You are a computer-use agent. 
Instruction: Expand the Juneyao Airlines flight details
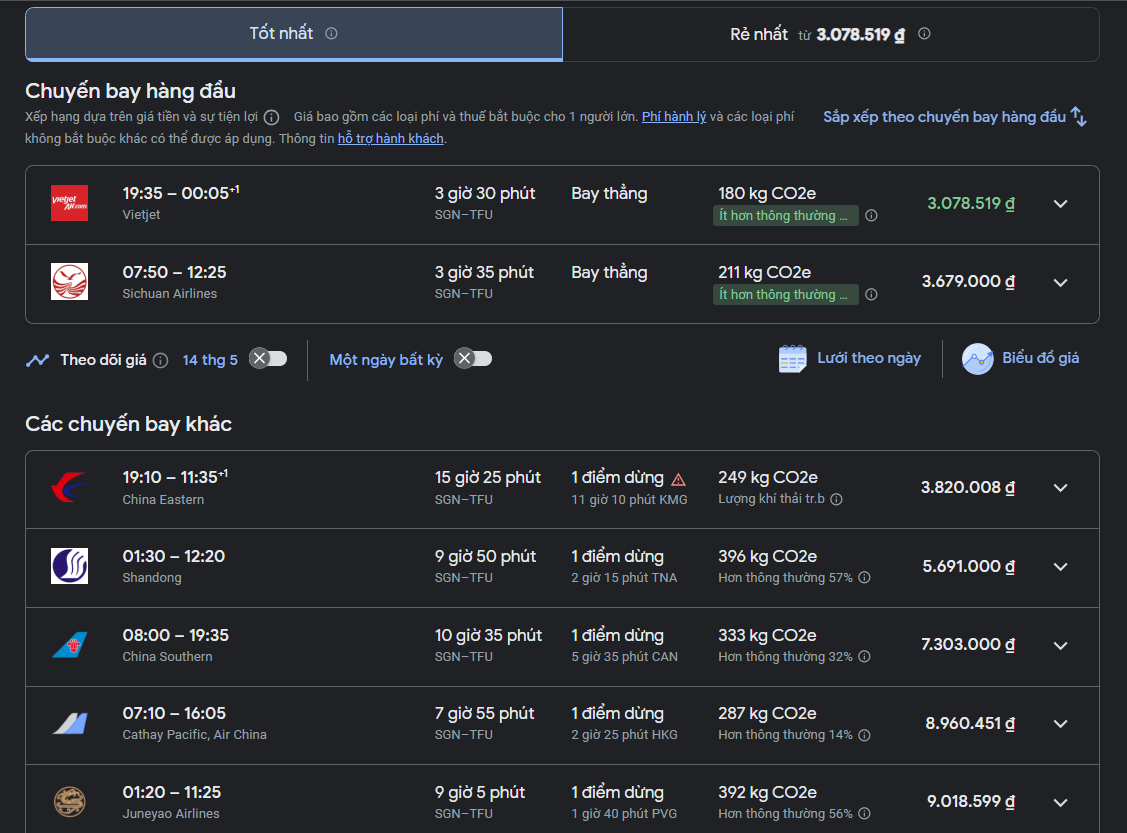pos(1060,802)
